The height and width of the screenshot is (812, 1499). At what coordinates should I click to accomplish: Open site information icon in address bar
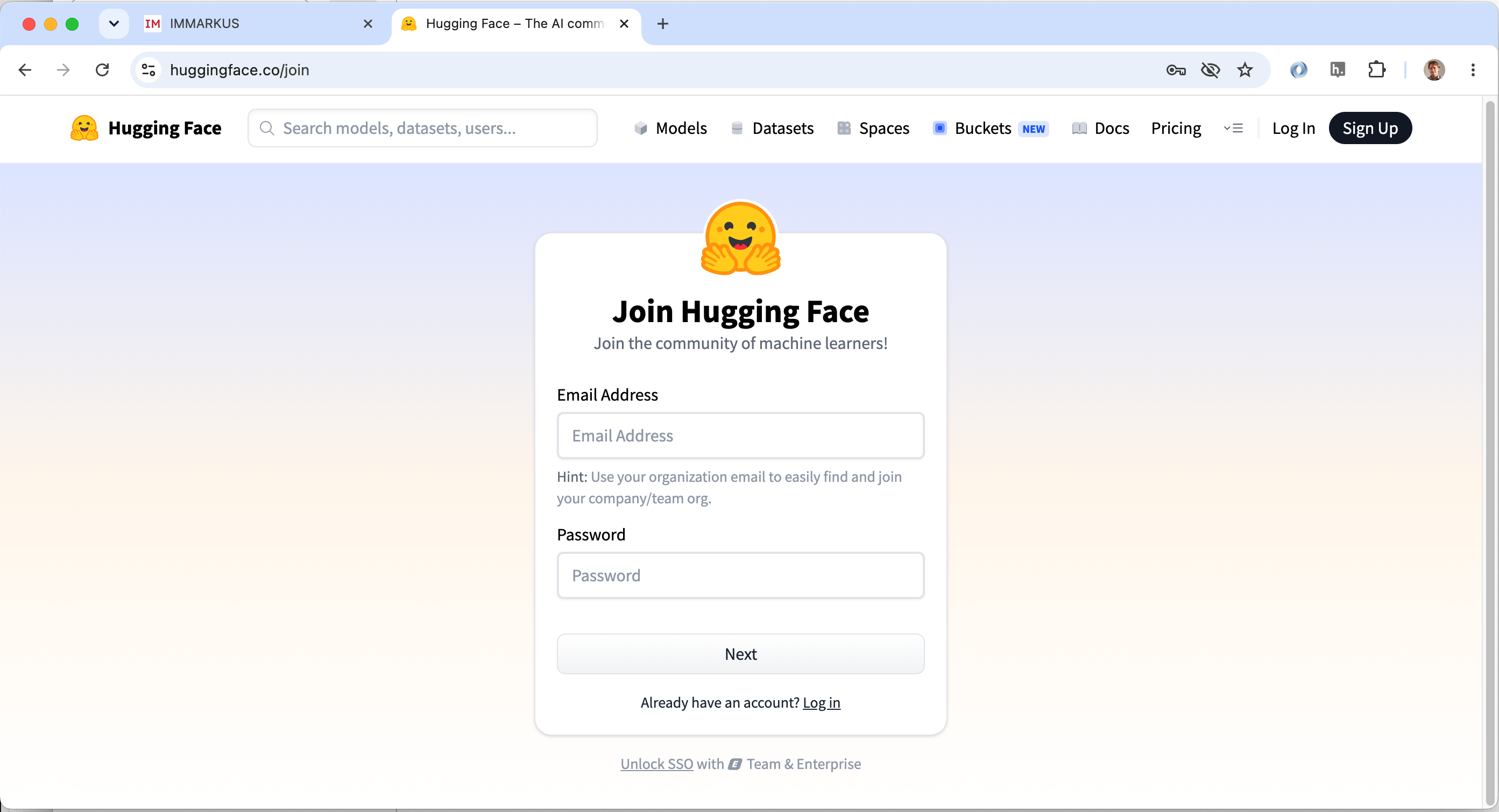point(149,70)
